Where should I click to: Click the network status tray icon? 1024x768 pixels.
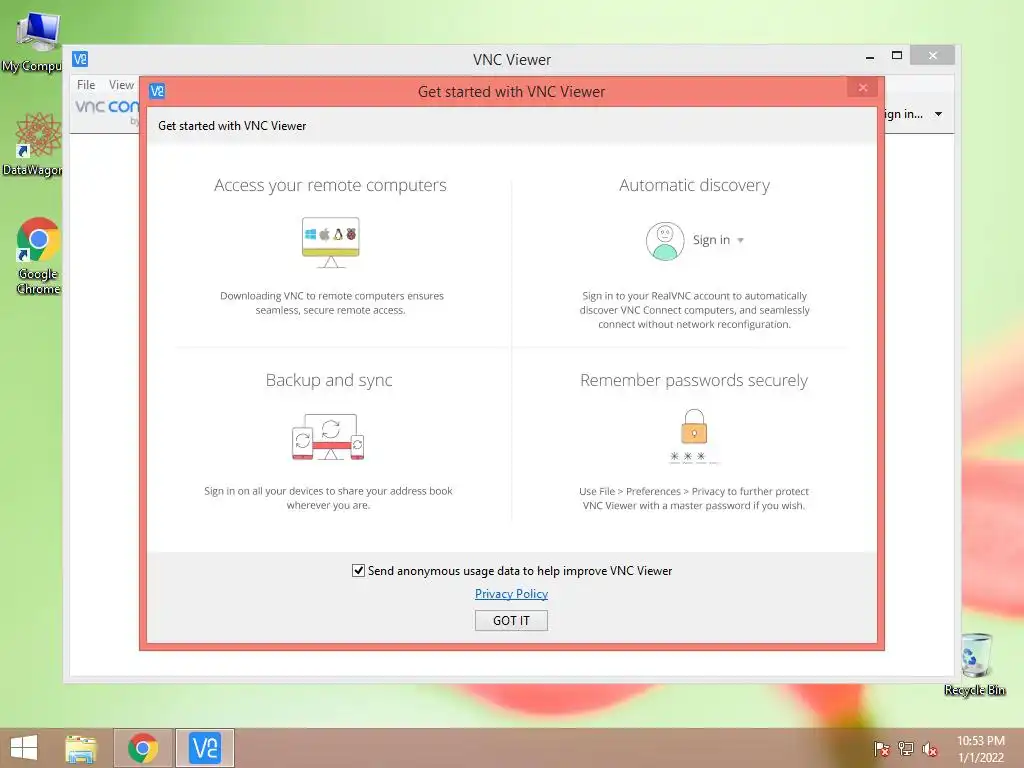tap(906, 749)
